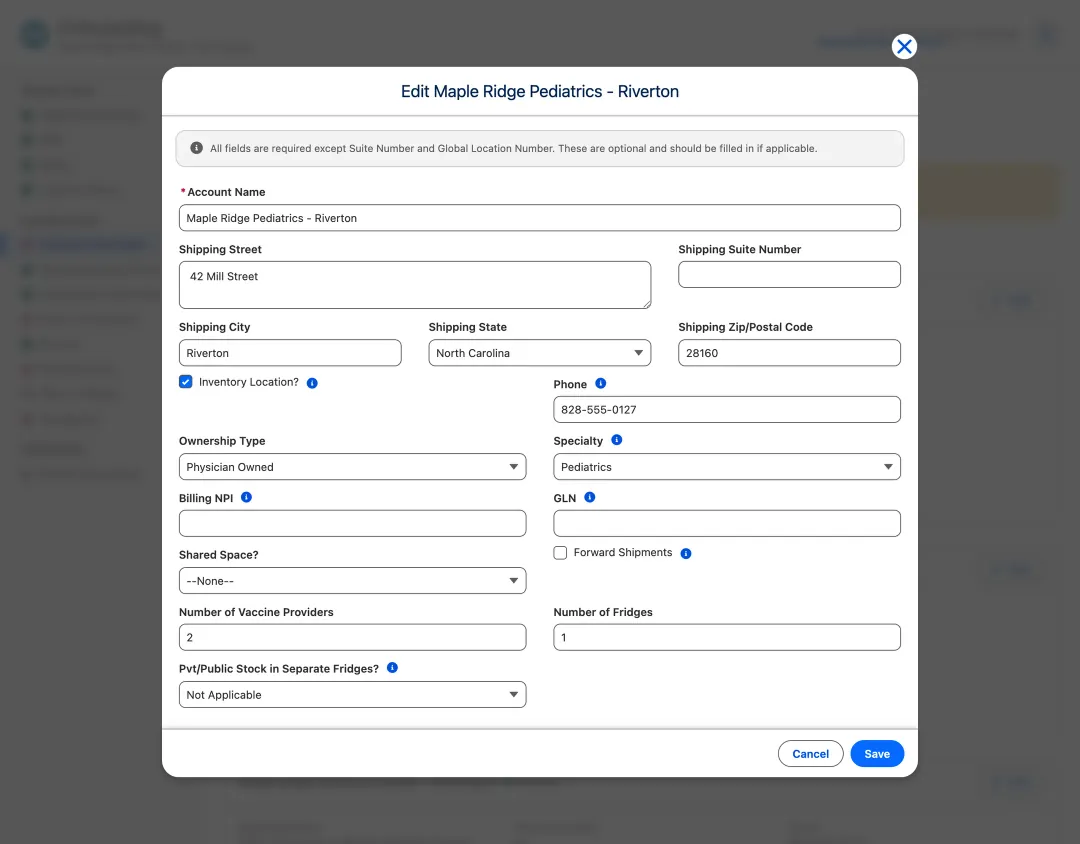
Task: Click the Shipping Street text area
Action: pyautogui.click(x=415, y=285)
